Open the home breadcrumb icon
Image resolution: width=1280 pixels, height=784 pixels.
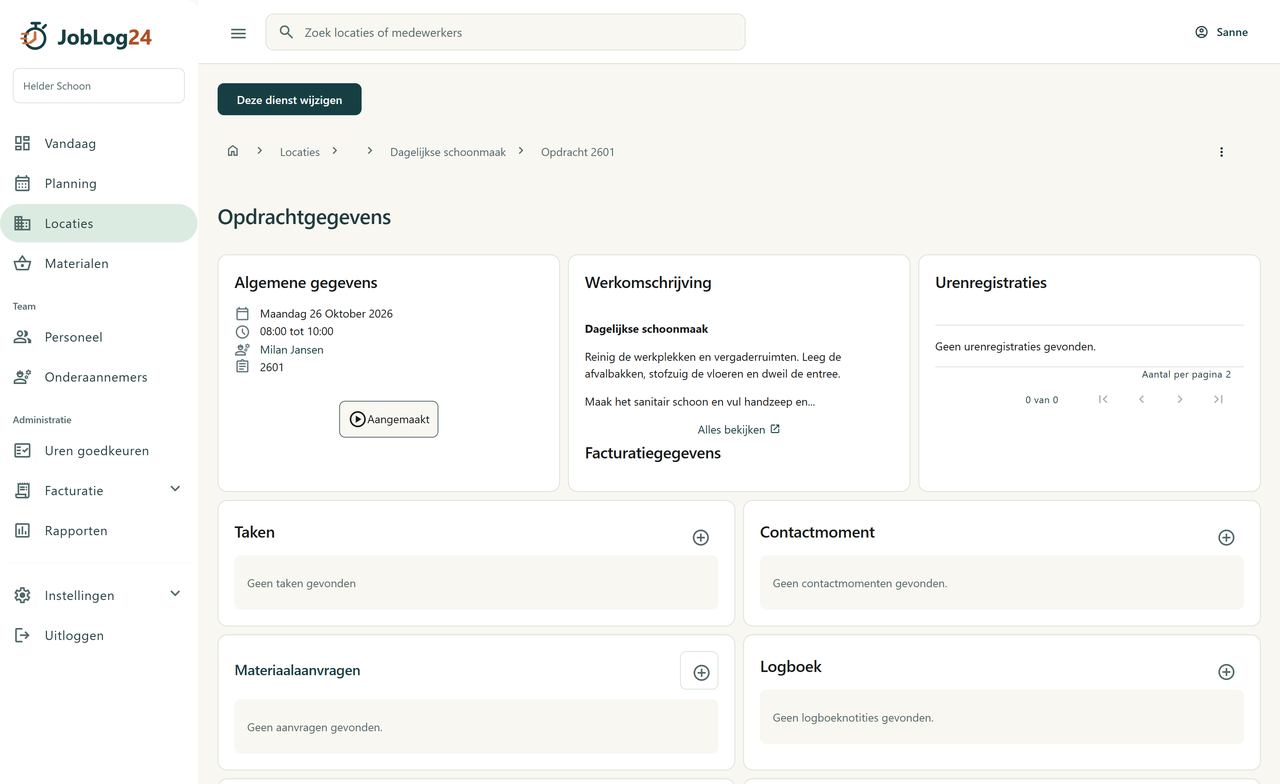233,151
